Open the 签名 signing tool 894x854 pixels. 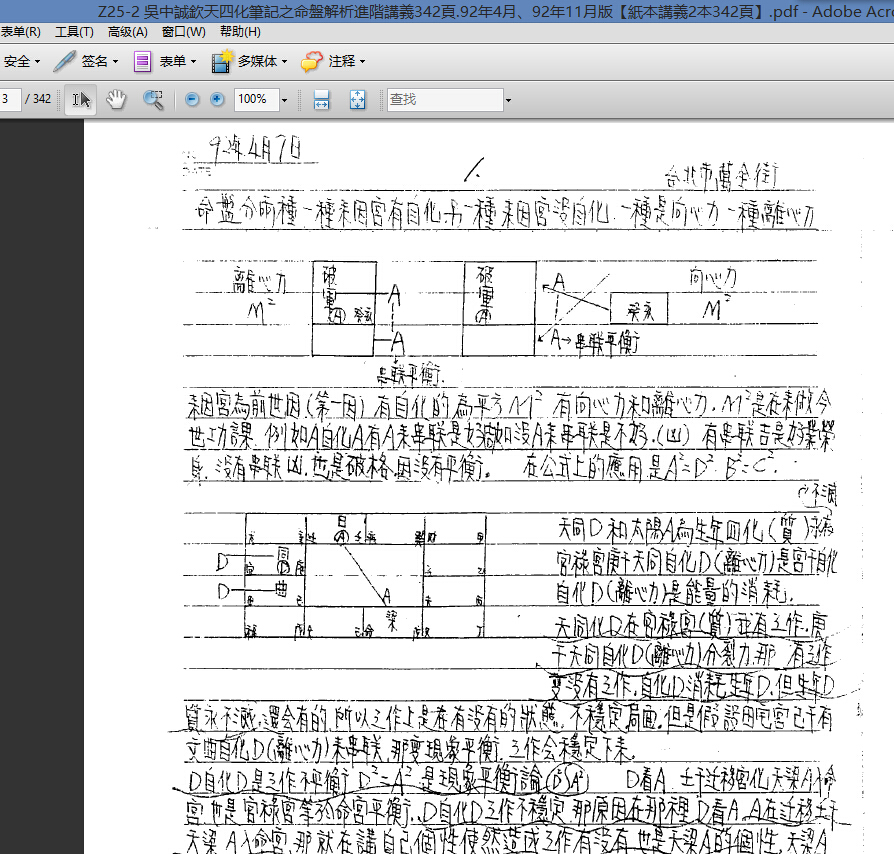click(x=90, y=61)
